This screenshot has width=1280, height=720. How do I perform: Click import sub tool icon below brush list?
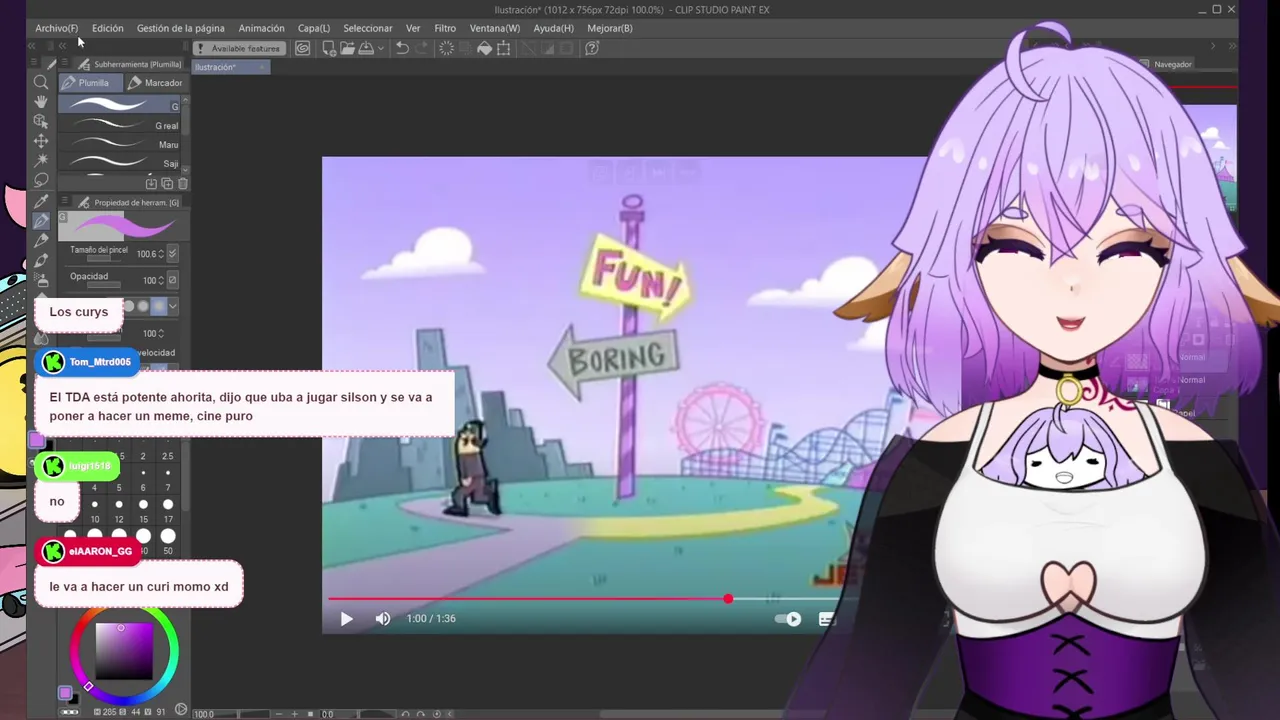(x=151, y=183)
